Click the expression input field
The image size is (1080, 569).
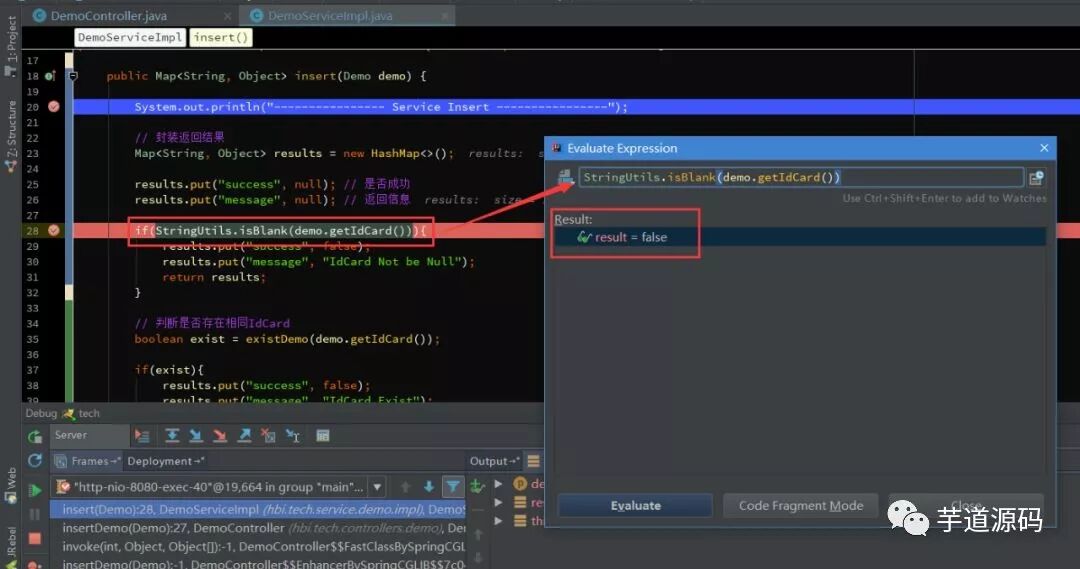click(x=800, y=178)
